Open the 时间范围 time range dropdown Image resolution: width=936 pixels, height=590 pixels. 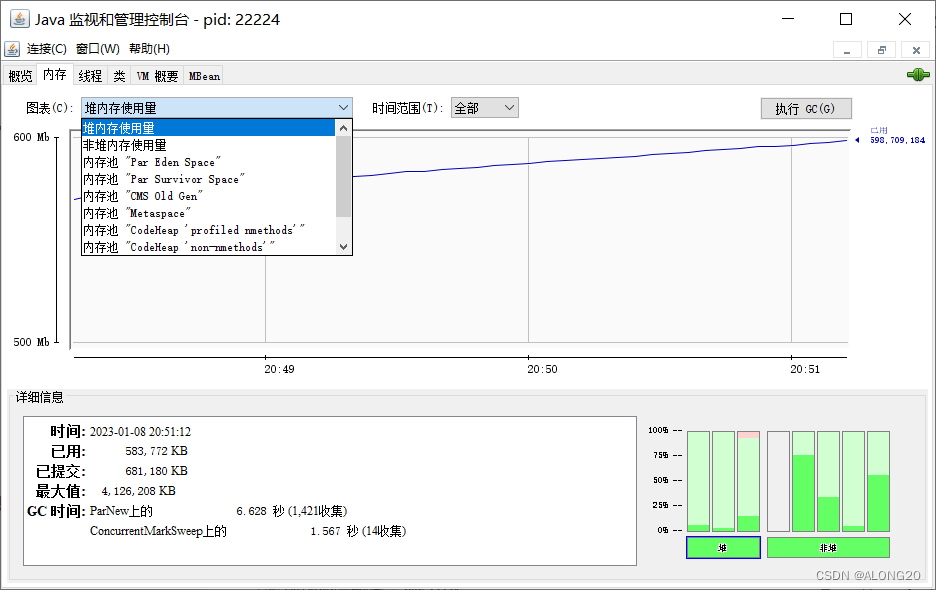[484, 108]
